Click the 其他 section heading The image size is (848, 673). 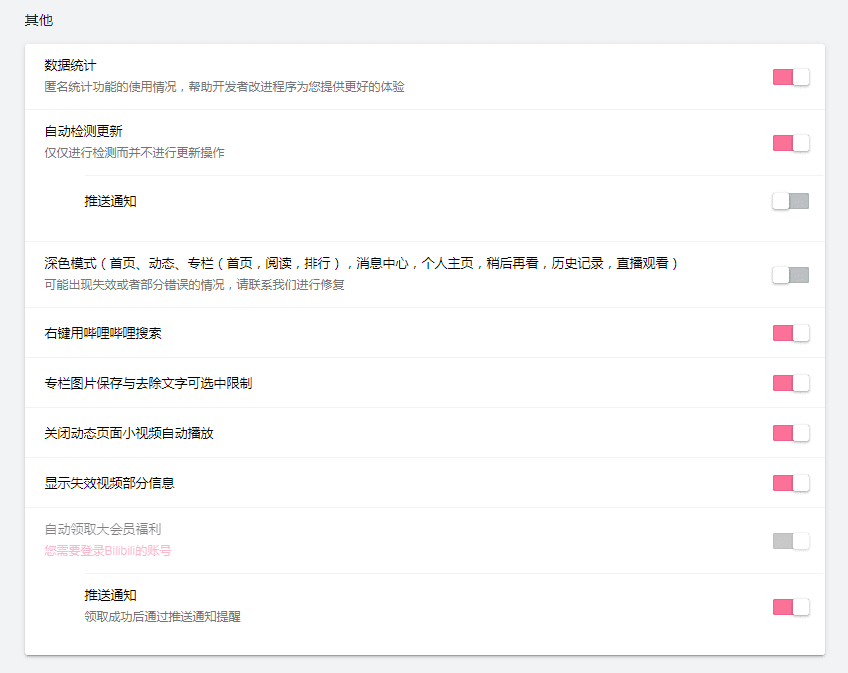click(x=38, y=19)
